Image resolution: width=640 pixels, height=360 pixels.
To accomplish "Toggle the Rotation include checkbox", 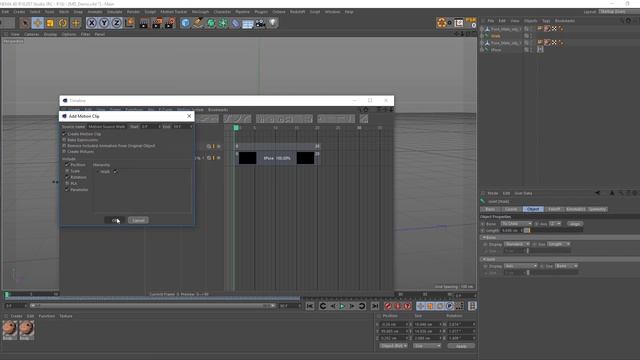I will coord(67,177).
